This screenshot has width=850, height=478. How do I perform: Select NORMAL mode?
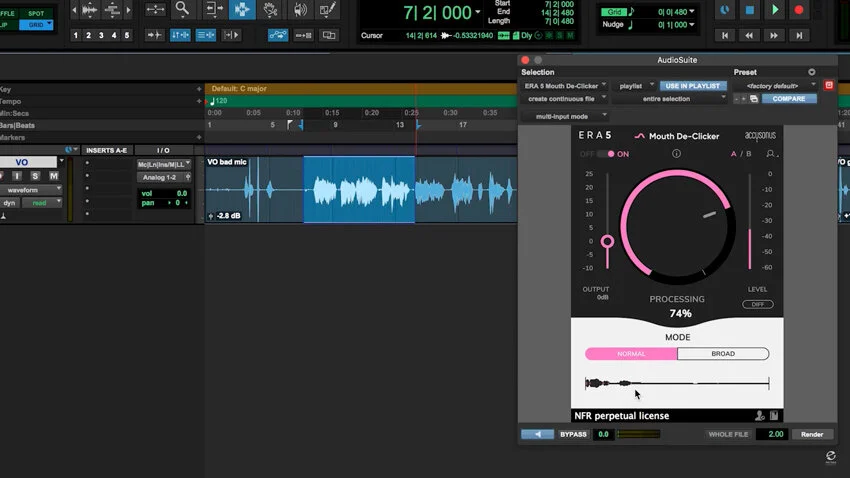pos(631,354)
